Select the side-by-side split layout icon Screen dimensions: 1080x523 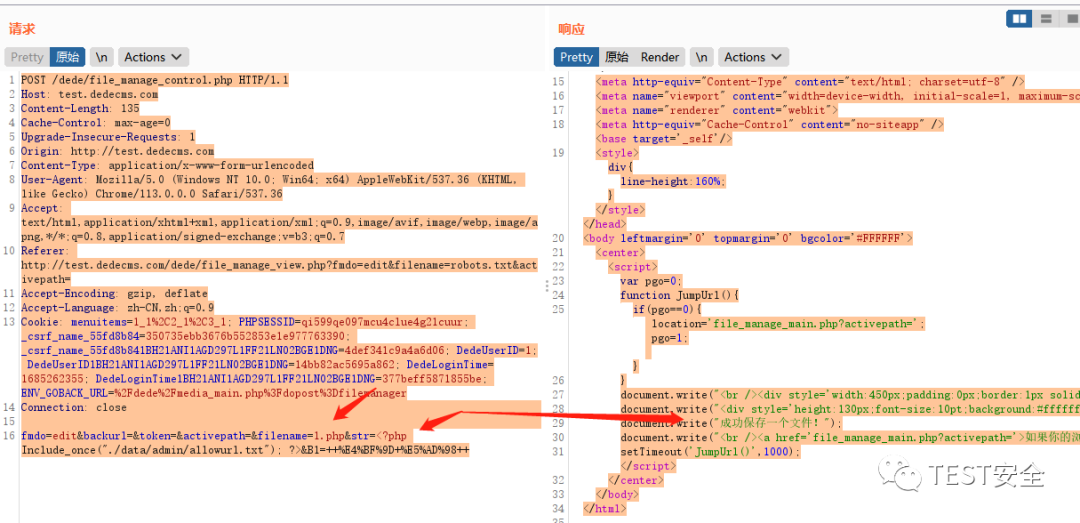click(x=1019, y=19)
